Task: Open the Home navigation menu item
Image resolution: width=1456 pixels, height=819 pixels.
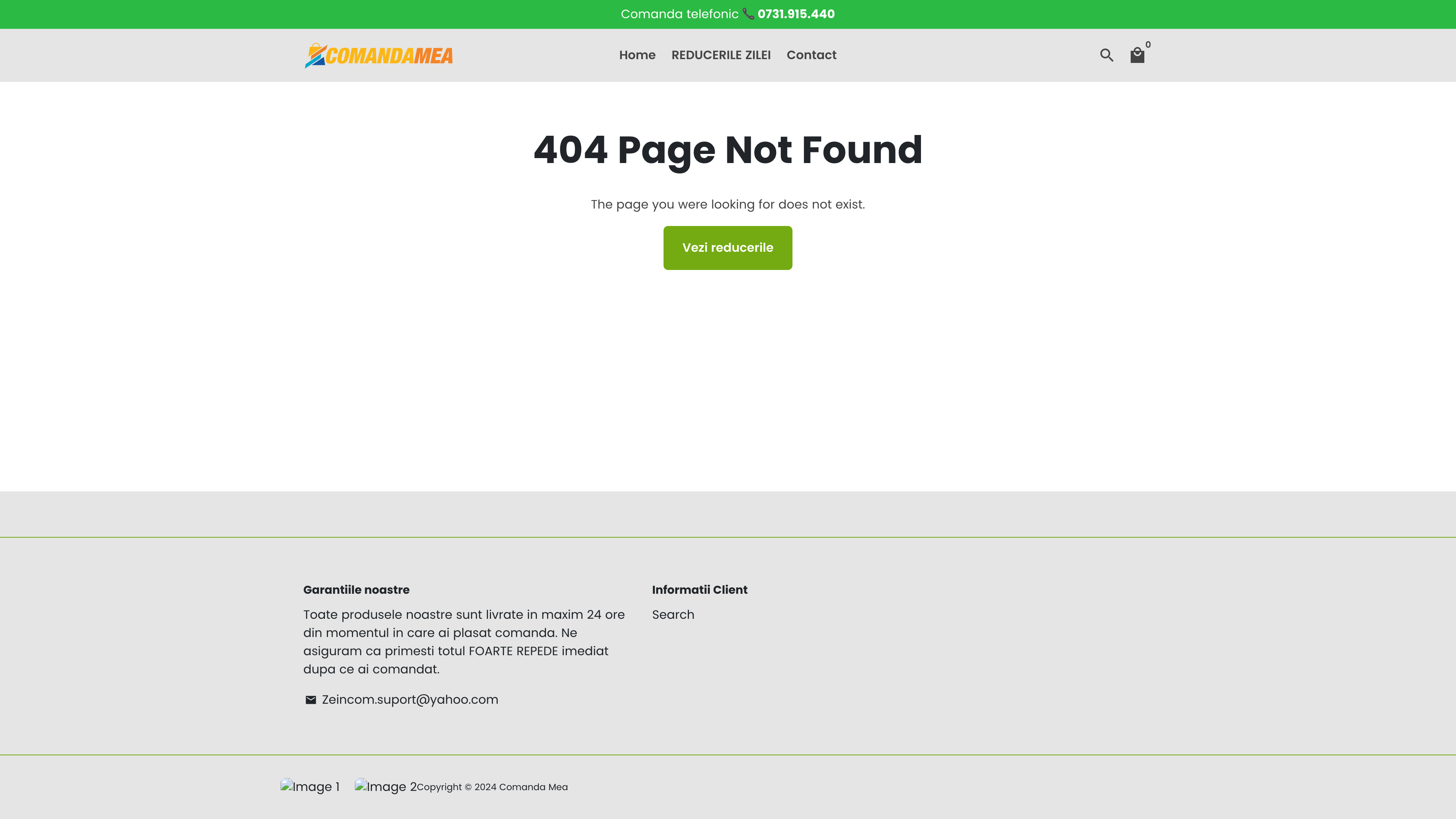Action: (637, 55)
